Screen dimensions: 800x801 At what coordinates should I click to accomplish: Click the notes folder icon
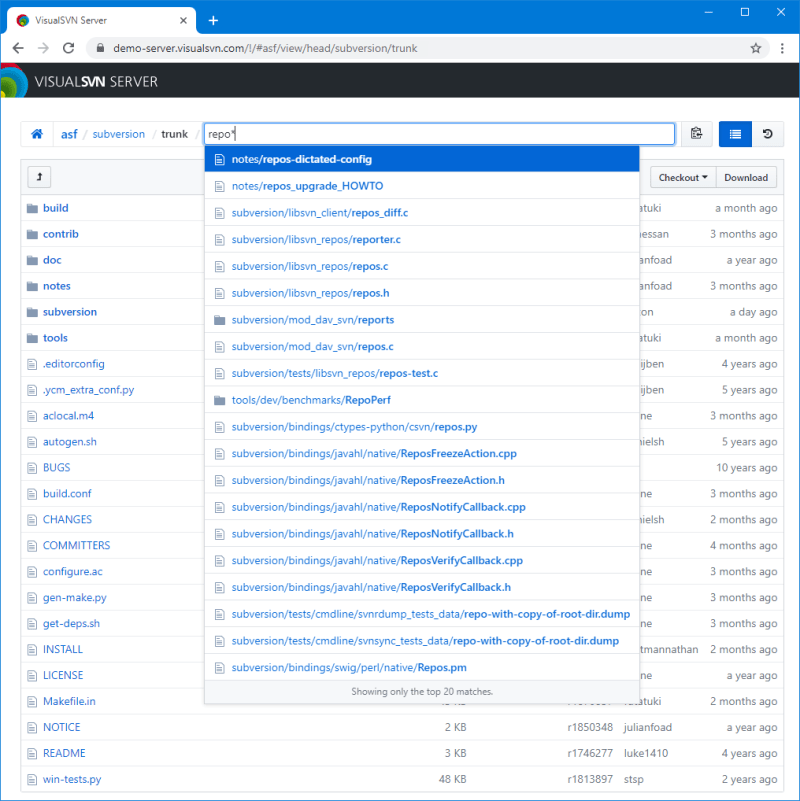(x=34, y=286)
